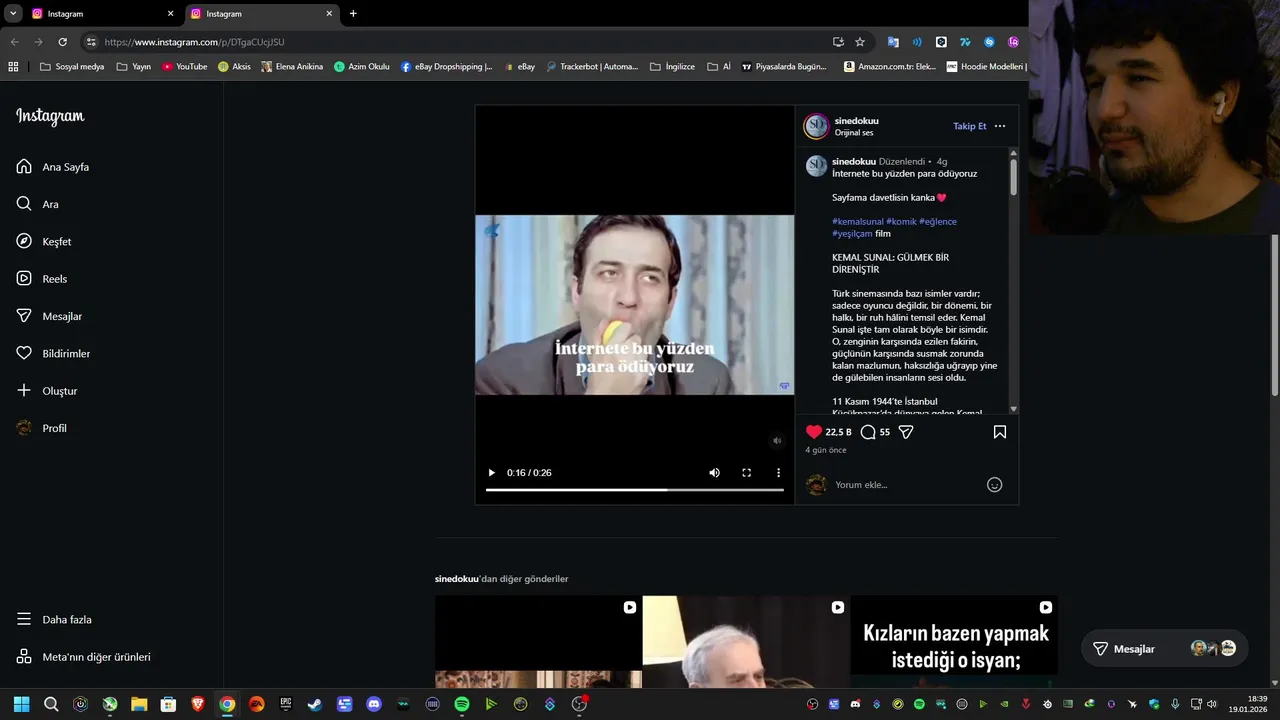The height and width of the screenshot is (720, 1280).
Task: Click Takip Et to follow sinedokuu
Action: (x=969, y=126)
